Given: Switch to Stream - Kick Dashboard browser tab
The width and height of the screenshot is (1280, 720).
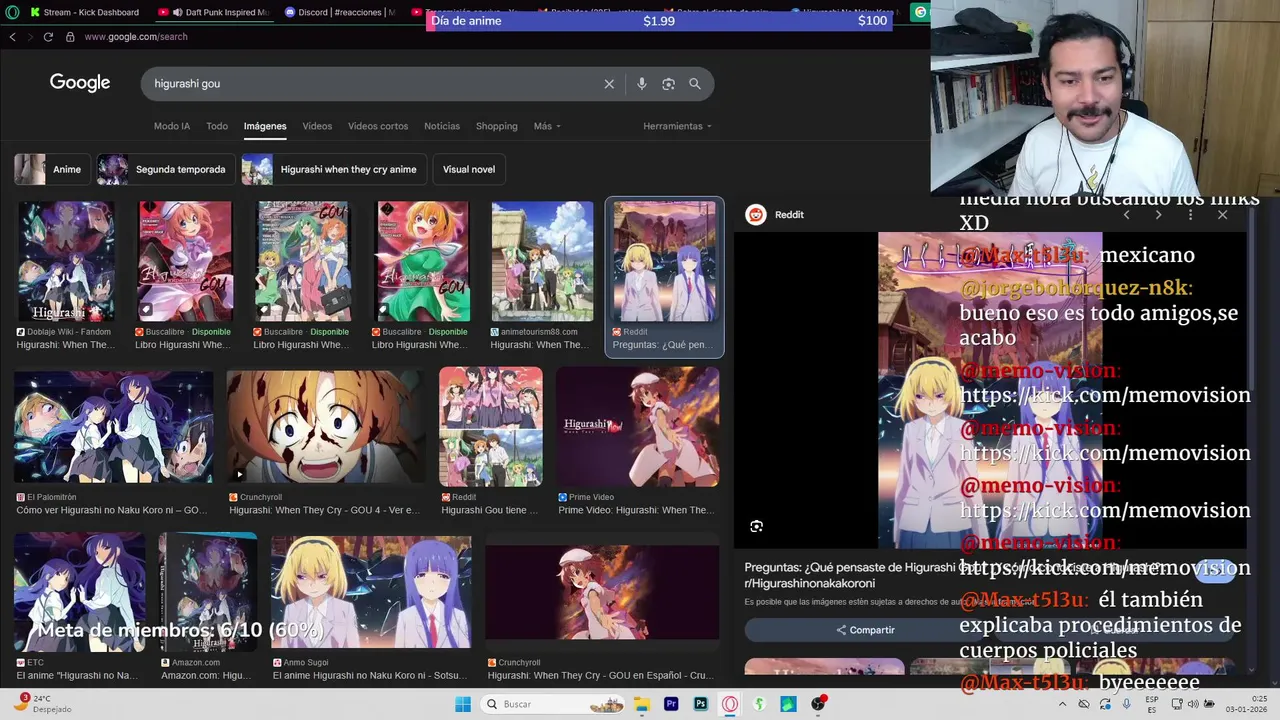Looking at the screenshot, I should (x=85, y=12).
